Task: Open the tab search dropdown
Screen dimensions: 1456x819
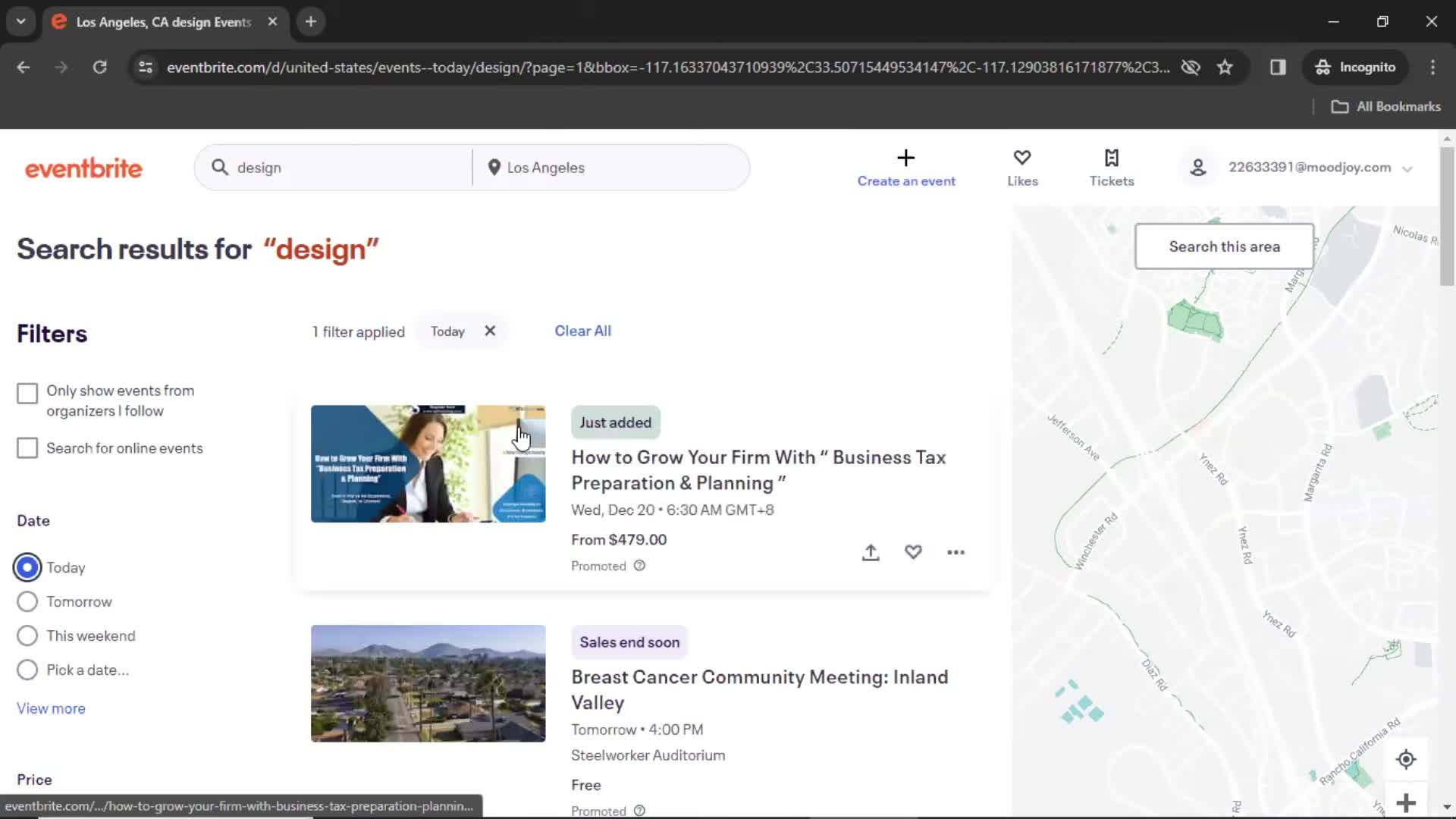Action: [x=20, y=21]
